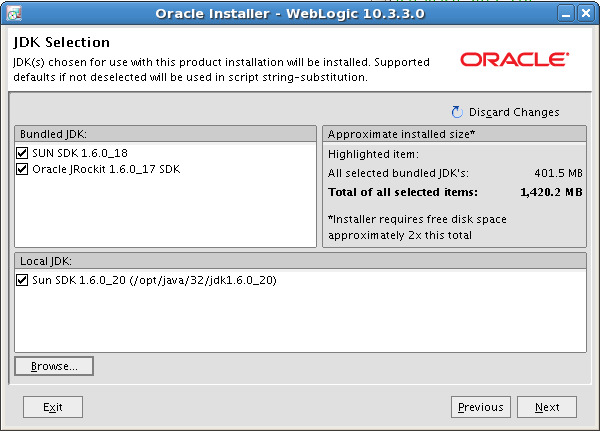Select the Oracle JRockit 1.6.0_17 SDK text
Screen dimensions: 600x431
(106, 169)
